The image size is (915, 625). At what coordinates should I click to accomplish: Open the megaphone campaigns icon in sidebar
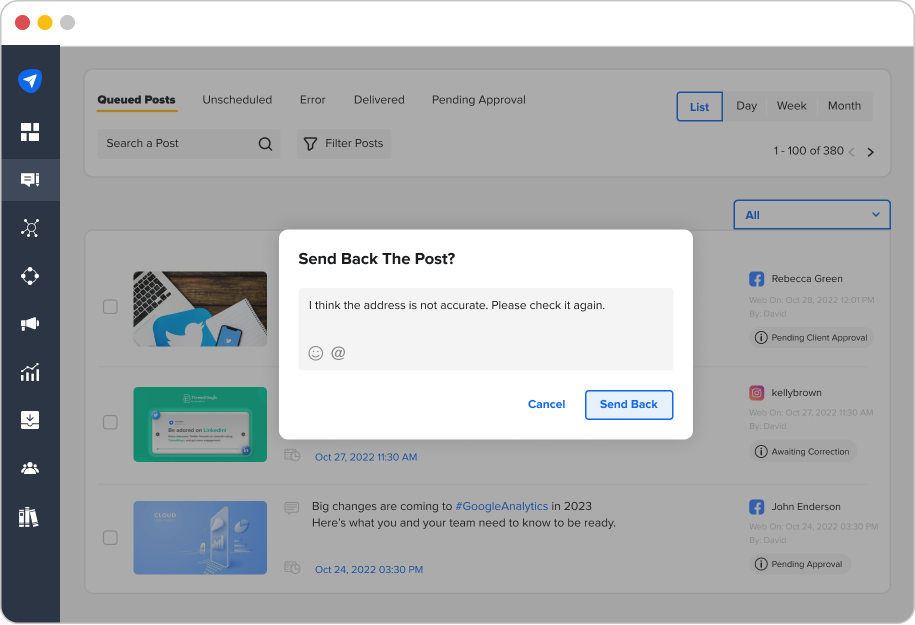point(30,324)
